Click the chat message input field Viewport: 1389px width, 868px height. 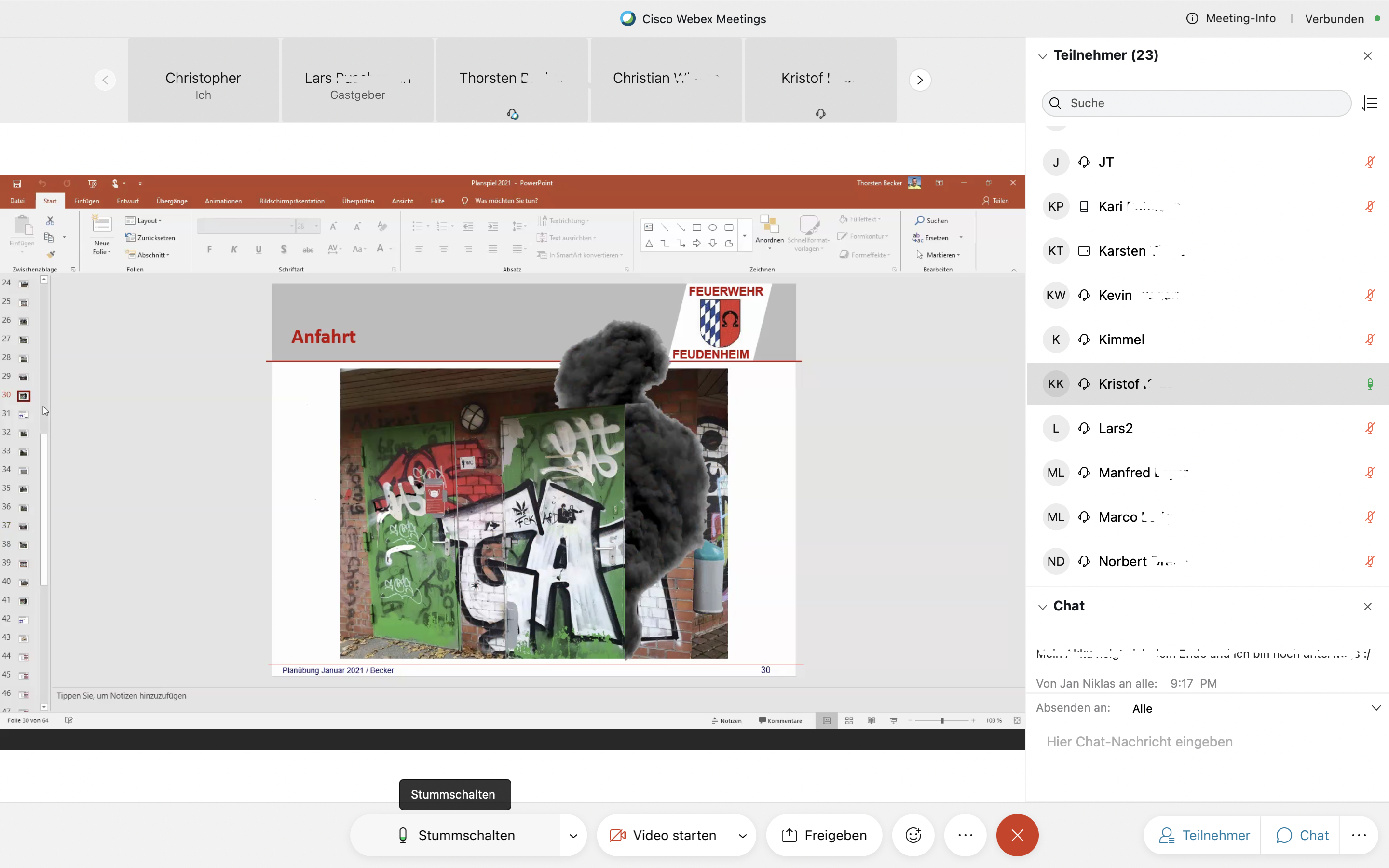coord(1205,742)
